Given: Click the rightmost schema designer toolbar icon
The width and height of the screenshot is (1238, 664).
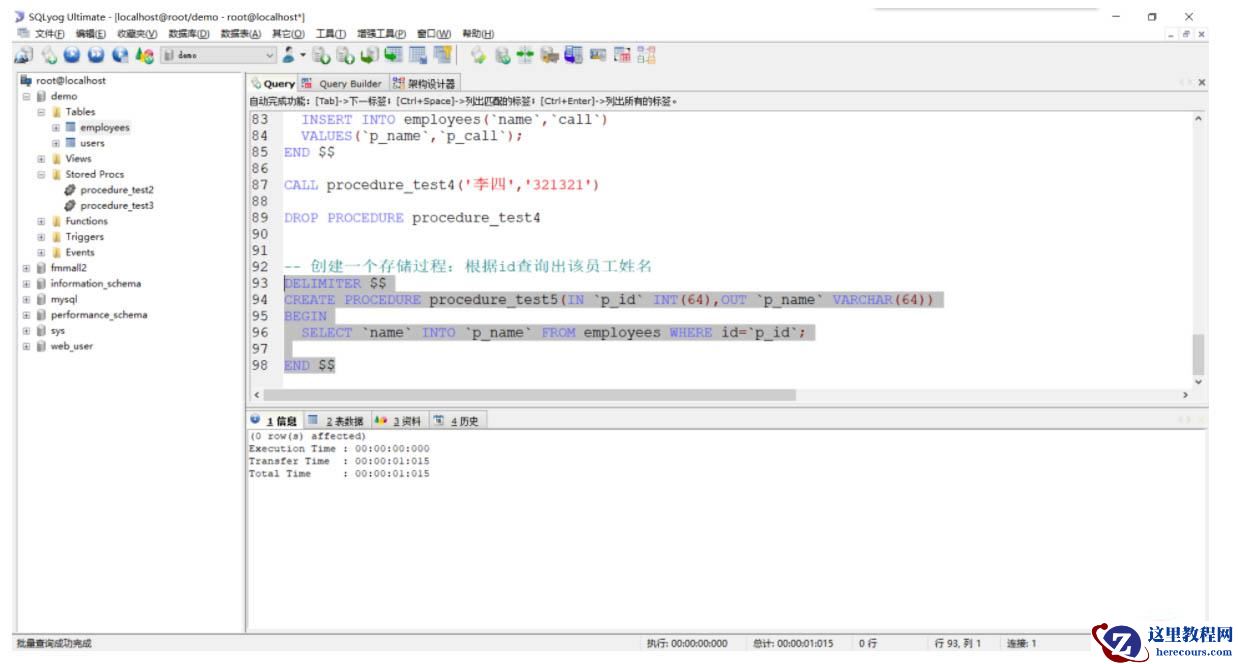Looking at the screenshot, I should point(647,56).
